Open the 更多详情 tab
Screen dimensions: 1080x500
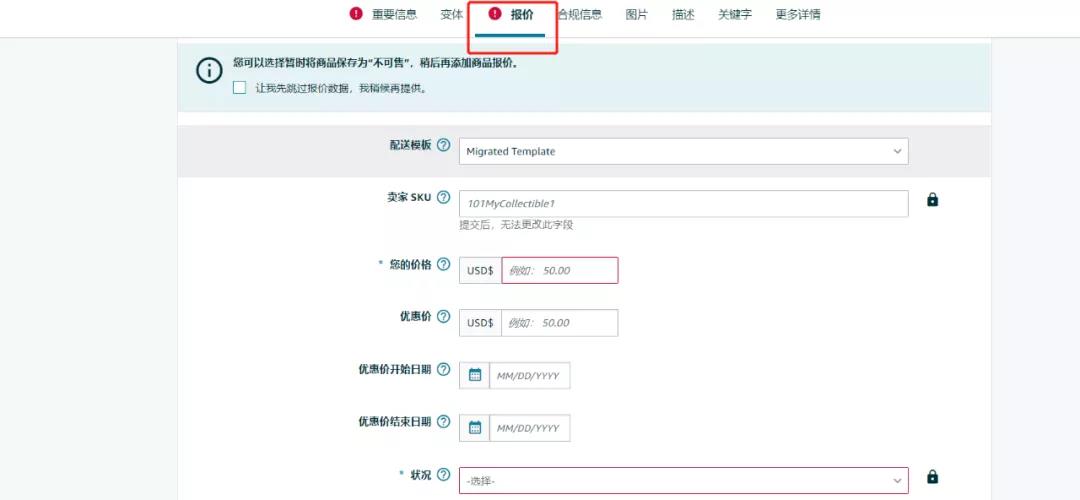click(x=798, y=15)
